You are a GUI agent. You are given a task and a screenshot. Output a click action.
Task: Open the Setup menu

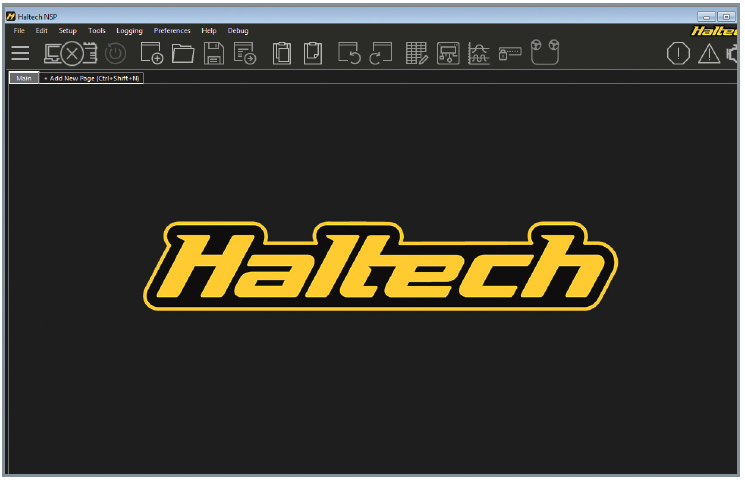coord(67,30)
